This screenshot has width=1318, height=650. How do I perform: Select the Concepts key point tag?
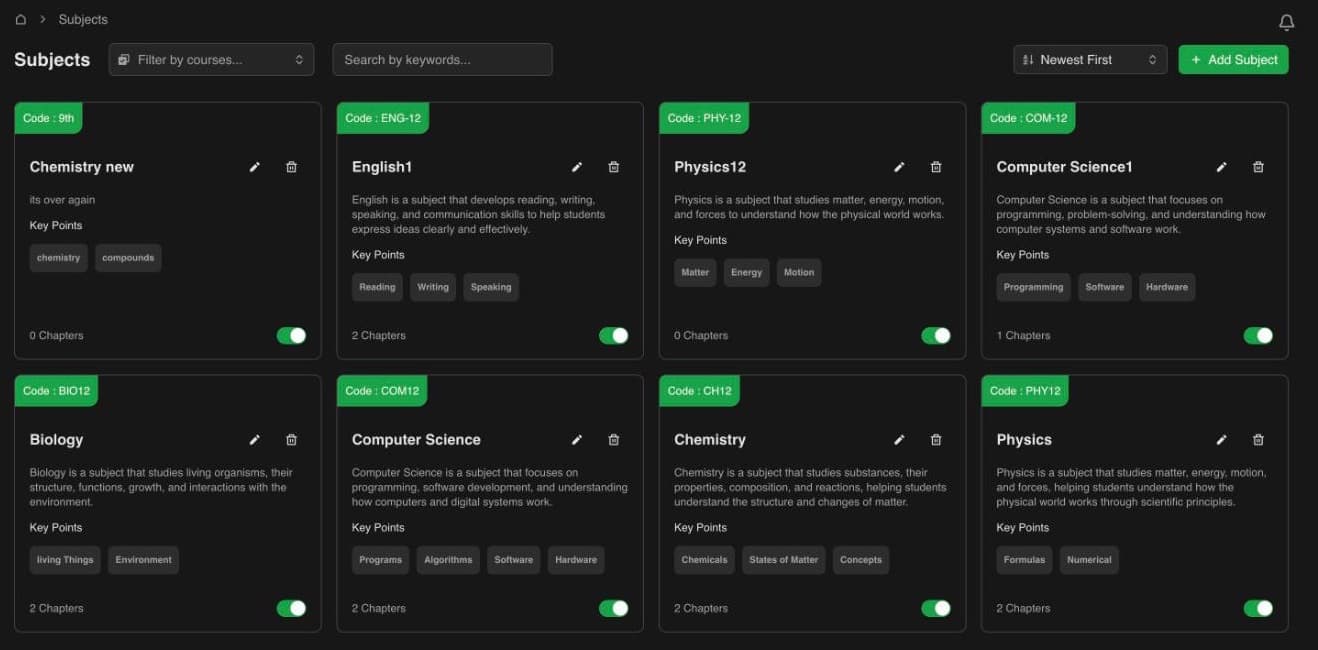coord(861,560)
